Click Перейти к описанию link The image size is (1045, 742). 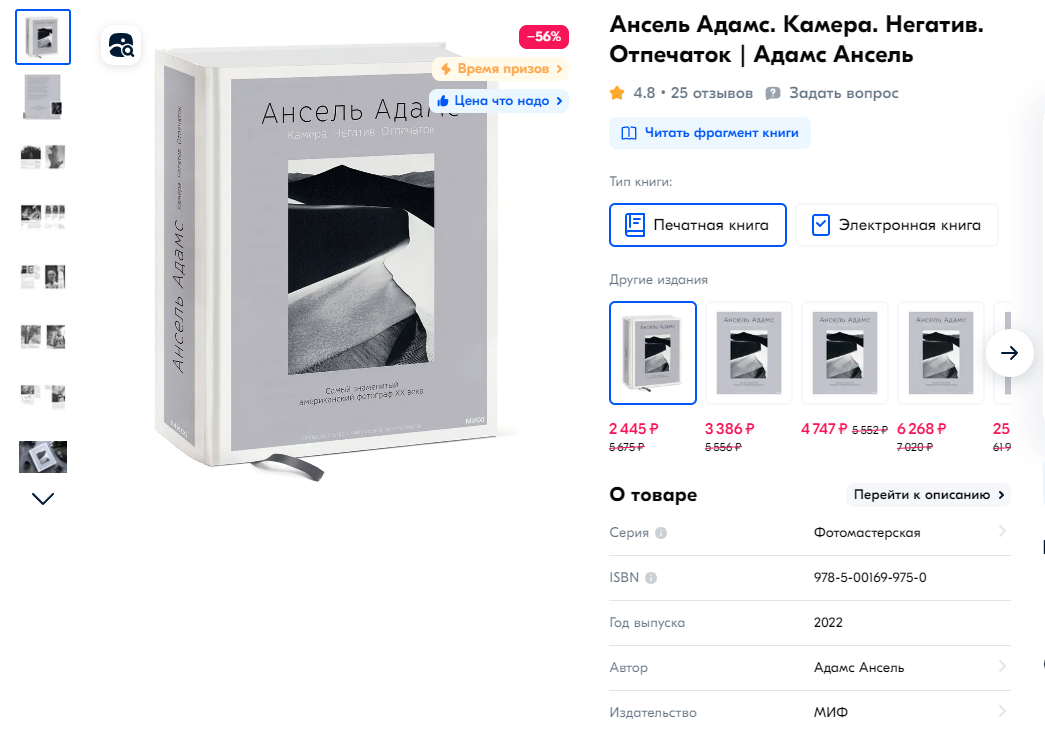[928, 495]
